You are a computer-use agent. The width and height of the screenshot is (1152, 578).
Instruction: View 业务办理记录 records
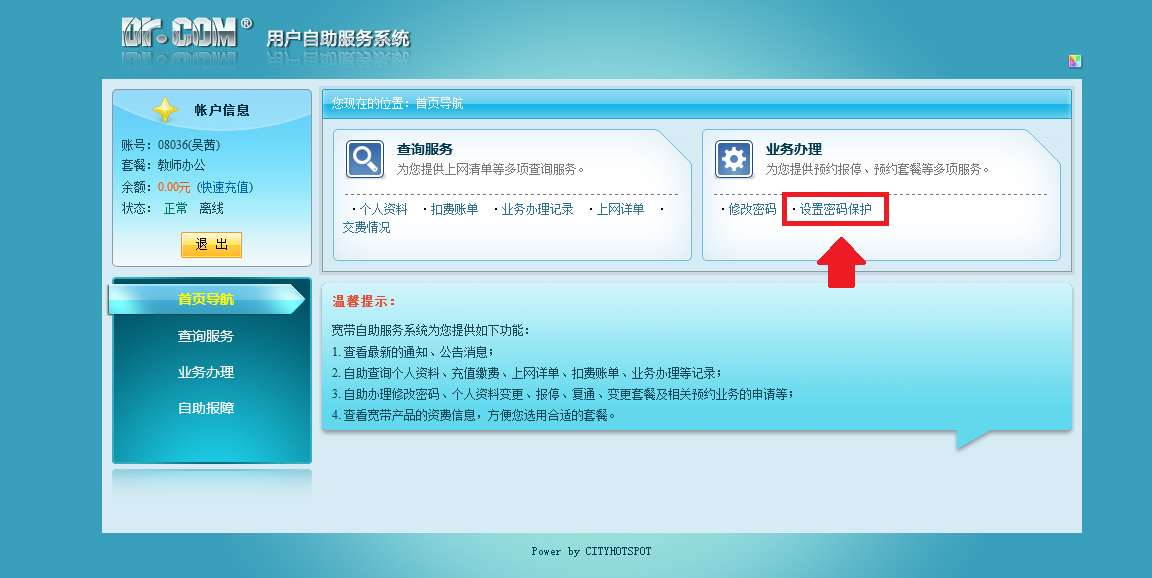click(537, 209)
